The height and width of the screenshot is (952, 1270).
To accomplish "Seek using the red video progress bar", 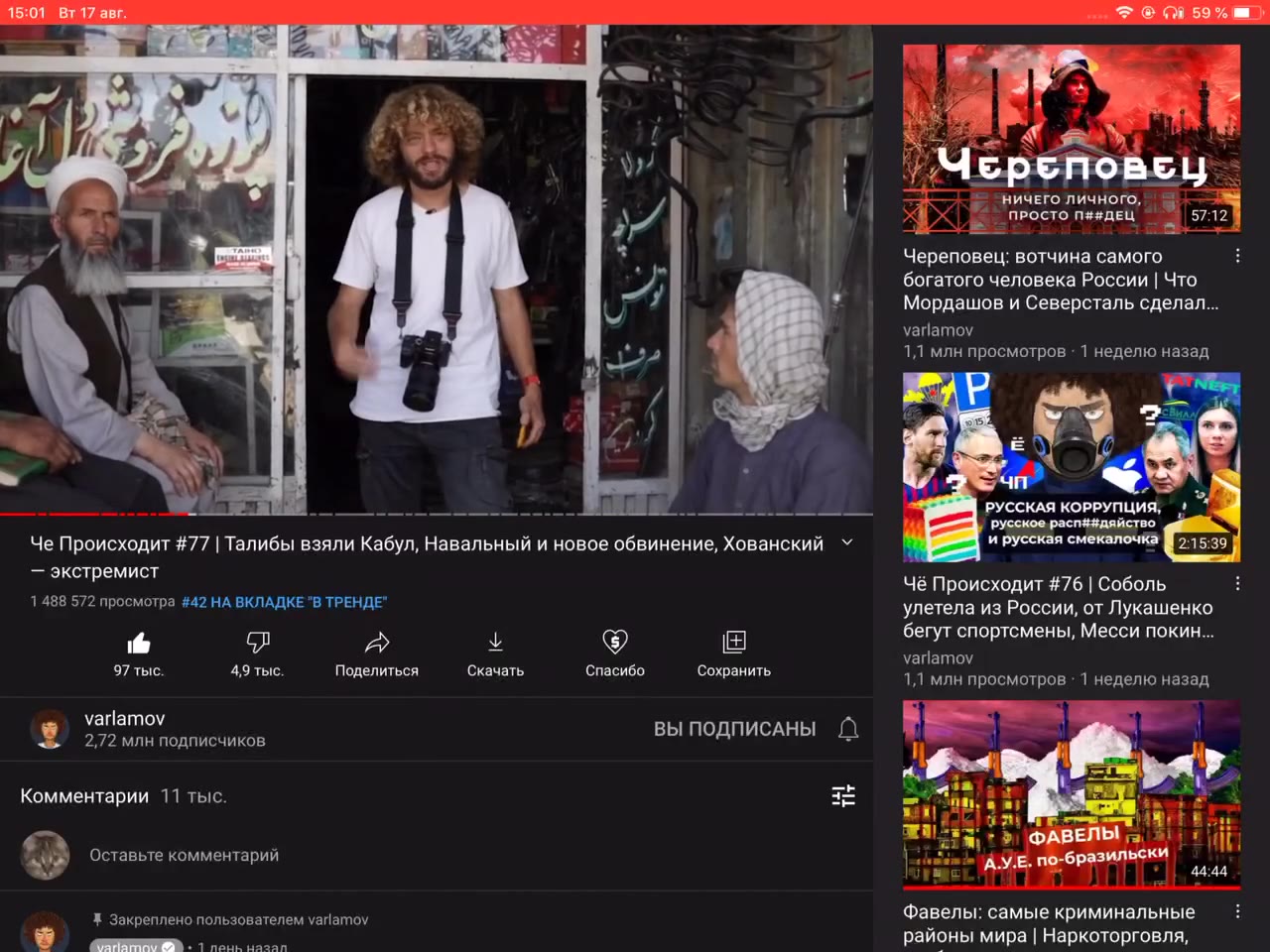I will pos(437,514).
